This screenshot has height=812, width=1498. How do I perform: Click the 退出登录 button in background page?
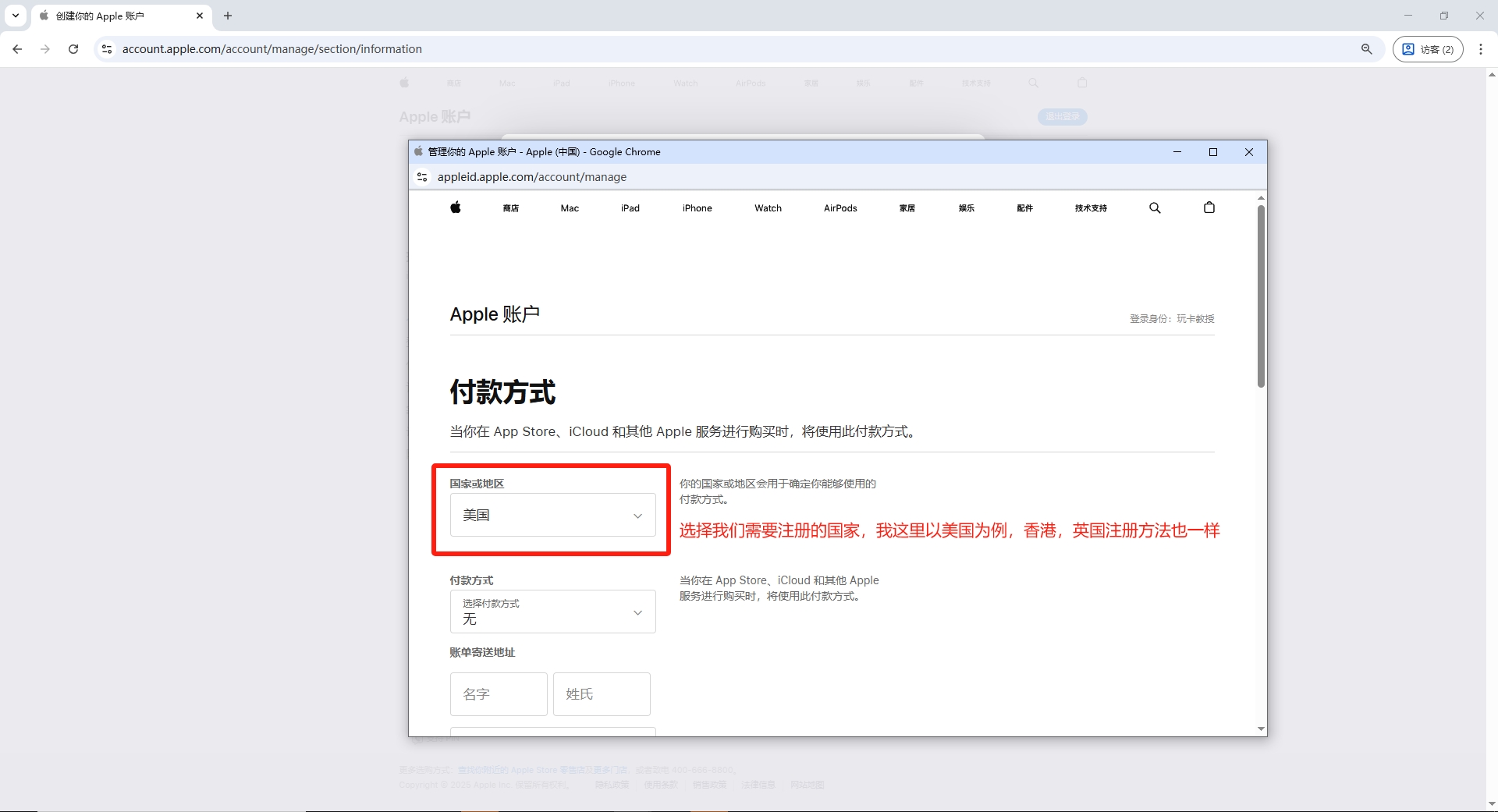(1062, 116)
